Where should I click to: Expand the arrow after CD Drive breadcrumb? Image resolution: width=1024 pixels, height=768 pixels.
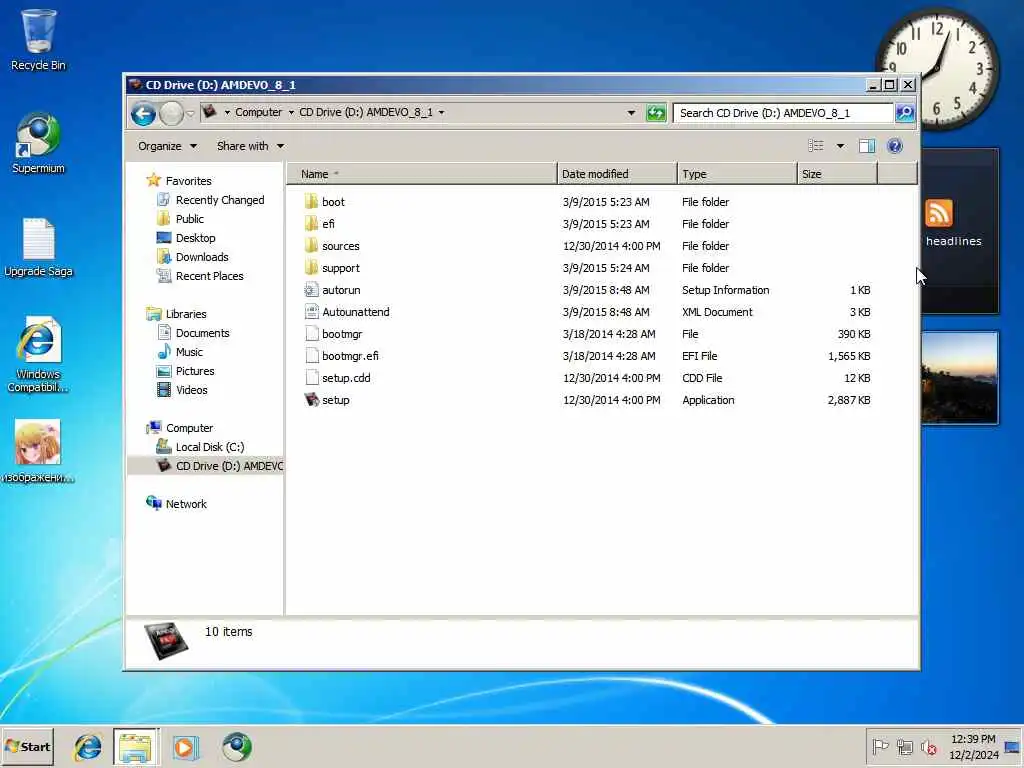click(441, 112)
